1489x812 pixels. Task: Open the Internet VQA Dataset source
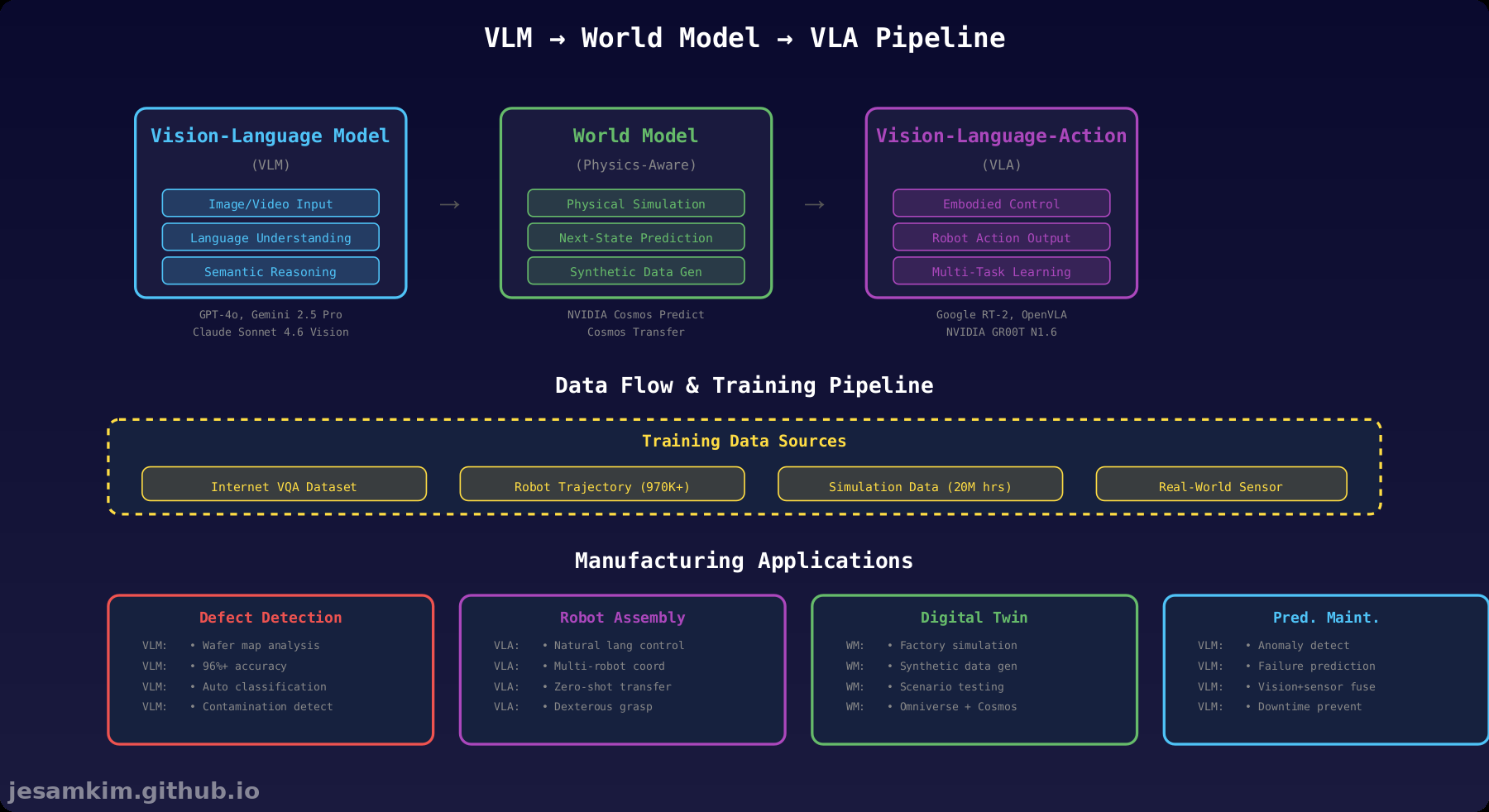click(x=284, y=485)
